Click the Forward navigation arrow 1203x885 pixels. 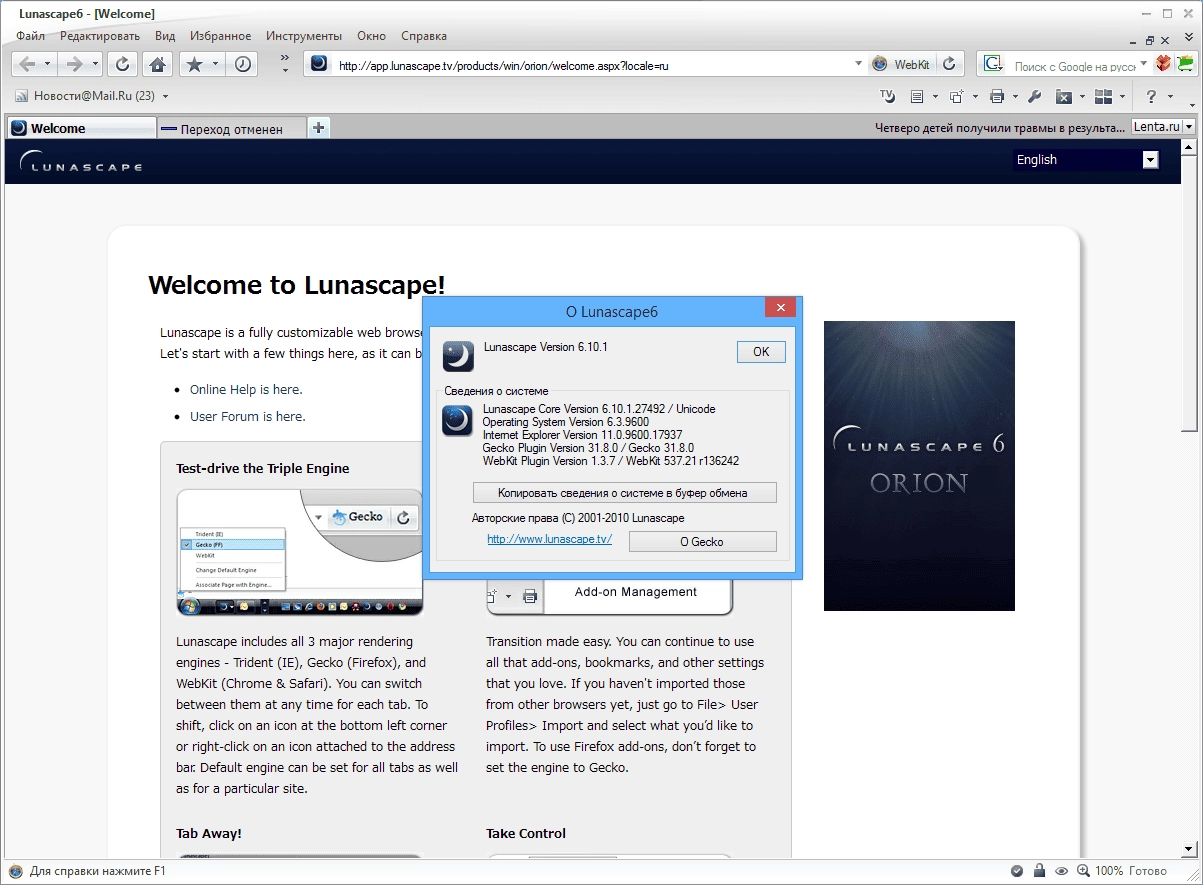73,64
